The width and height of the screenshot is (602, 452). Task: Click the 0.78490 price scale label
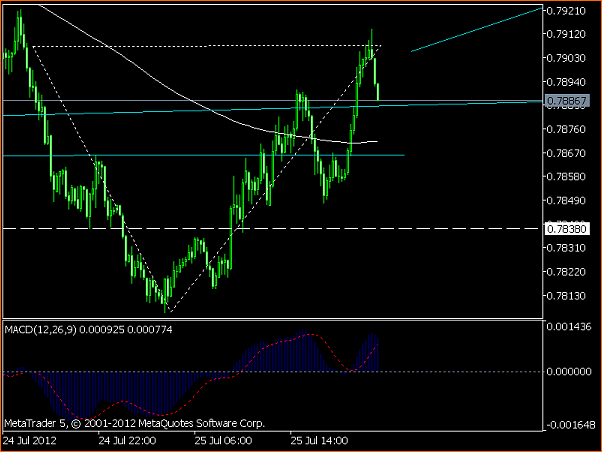click(566, 200)
